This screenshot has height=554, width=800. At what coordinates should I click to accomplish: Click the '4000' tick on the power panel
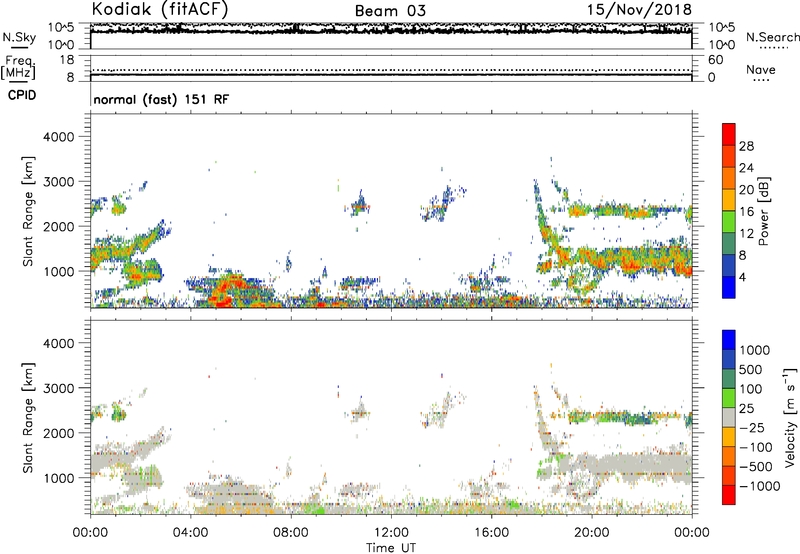click(58, 137)
